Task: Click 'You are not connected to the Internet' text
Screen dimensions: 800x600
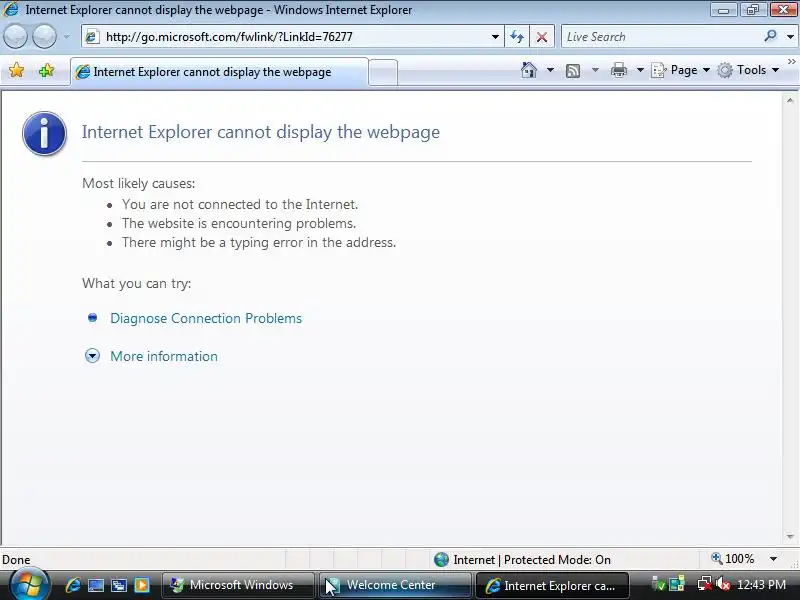Action: pos(240,204)
